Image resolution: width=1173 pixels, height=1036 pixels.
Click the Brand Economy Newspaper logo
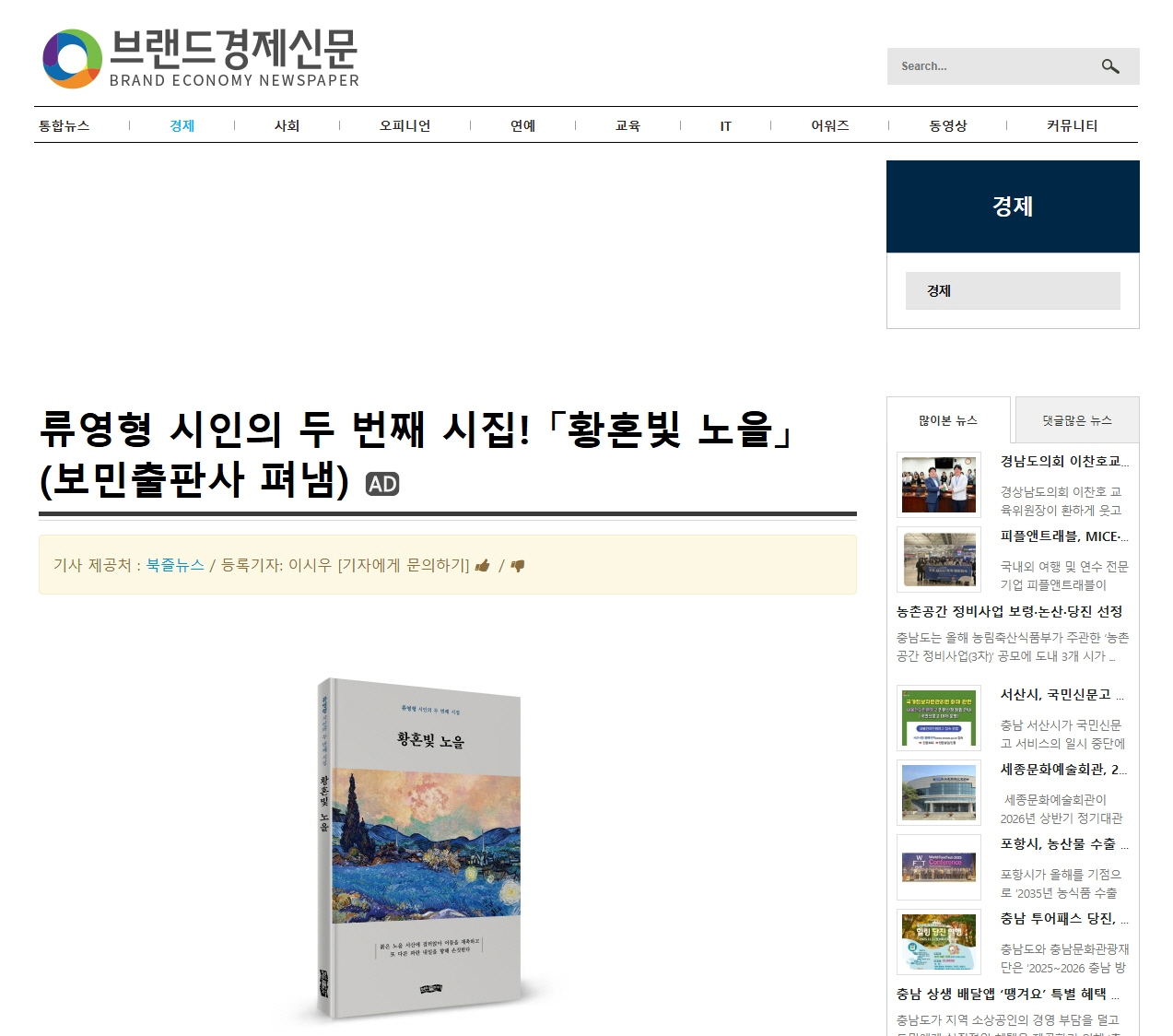click(201, 59)
